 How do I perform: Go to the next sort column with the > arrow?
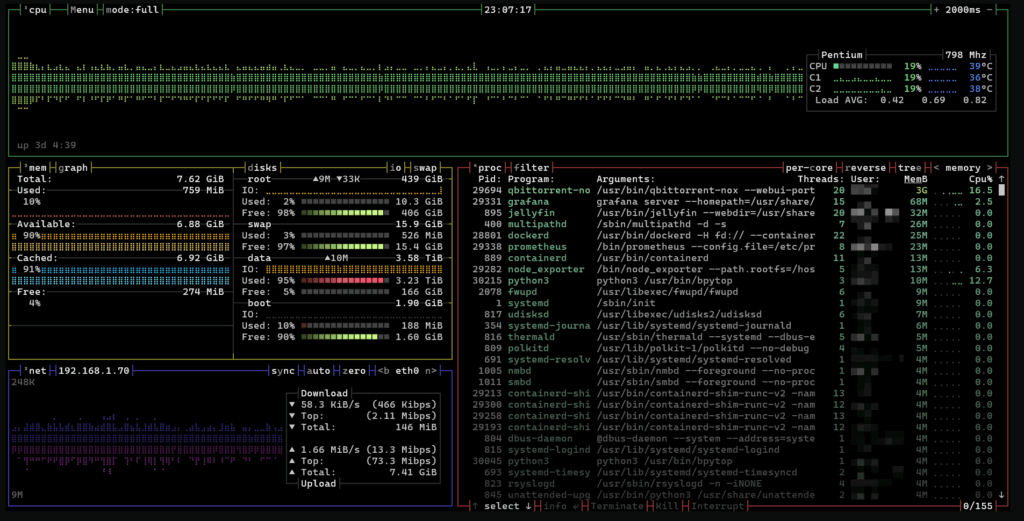tap(990, 168)
